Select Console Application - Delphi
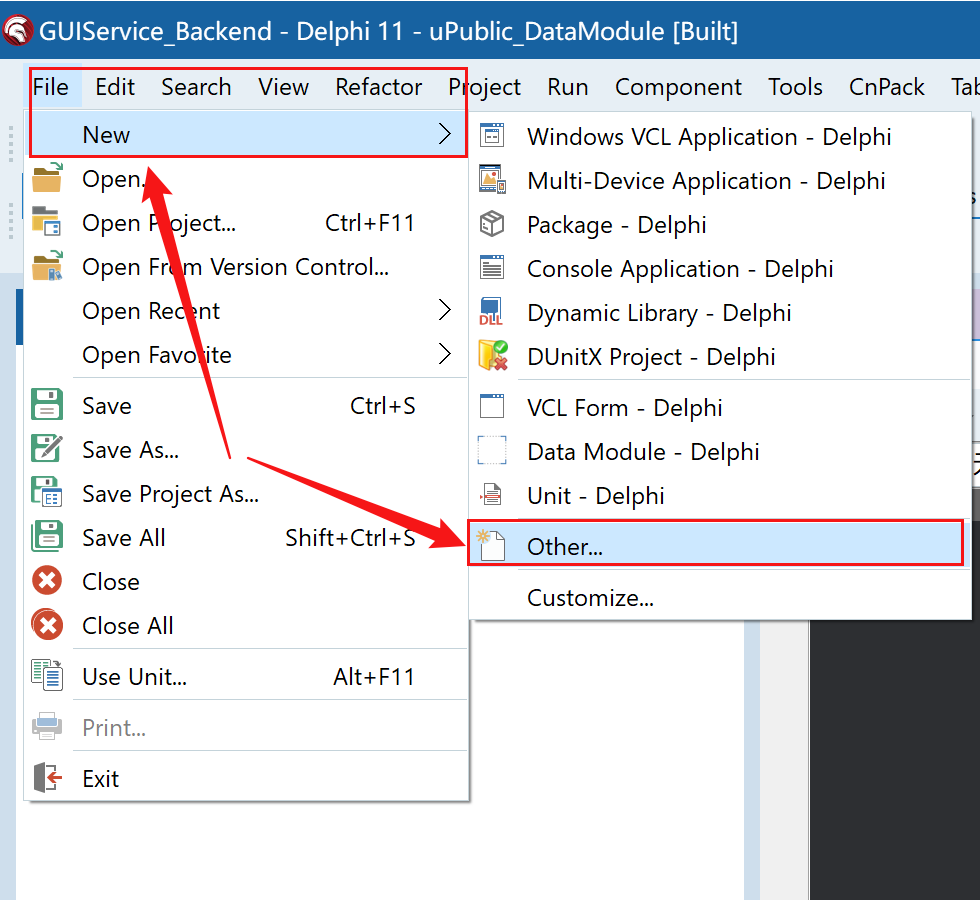This screenshot has width=980, height=900. pyautogui.click(x=720, y=269)
